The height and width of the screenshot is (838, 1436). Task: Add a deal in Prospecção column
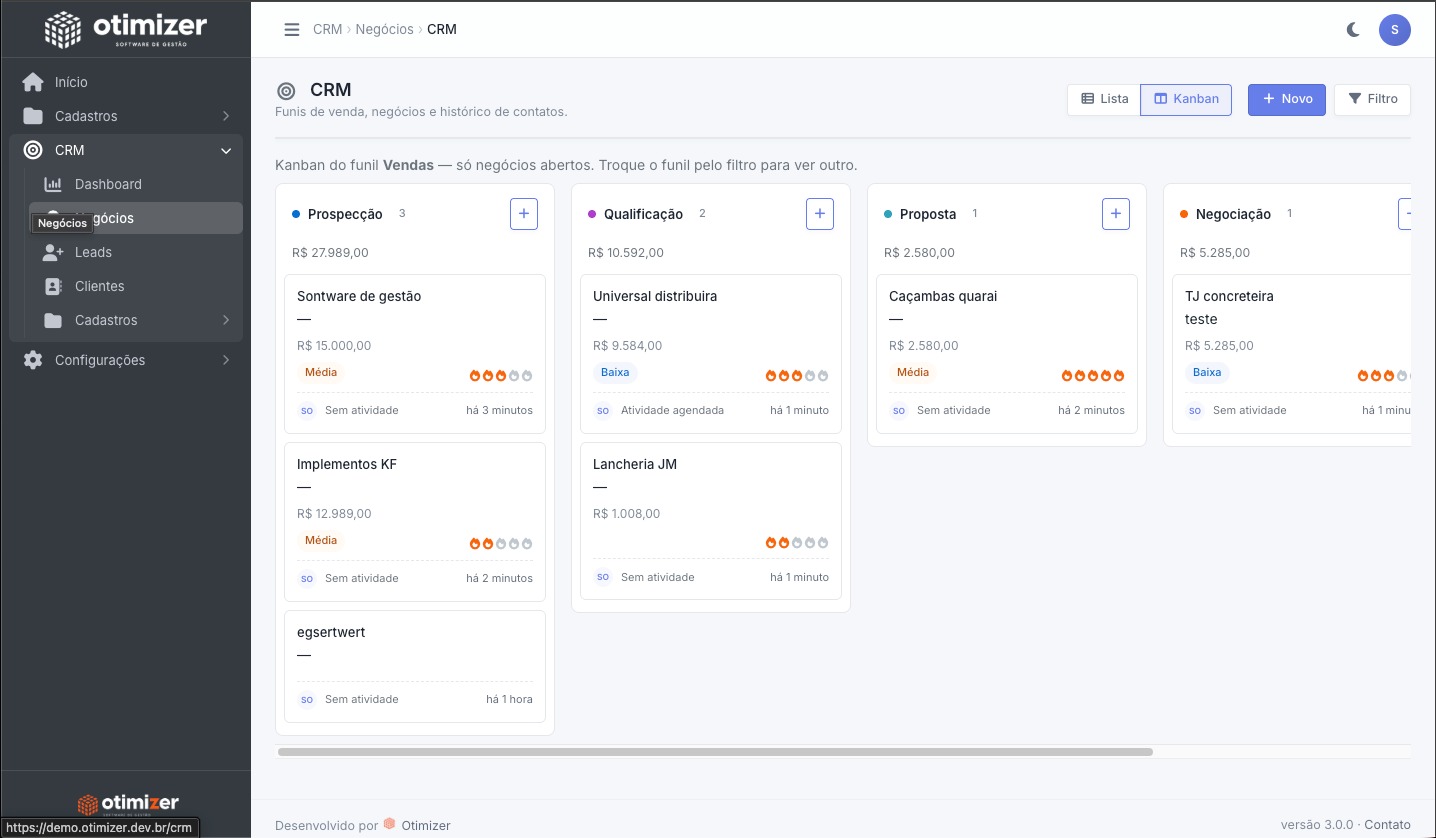click(x=524, y=213)
